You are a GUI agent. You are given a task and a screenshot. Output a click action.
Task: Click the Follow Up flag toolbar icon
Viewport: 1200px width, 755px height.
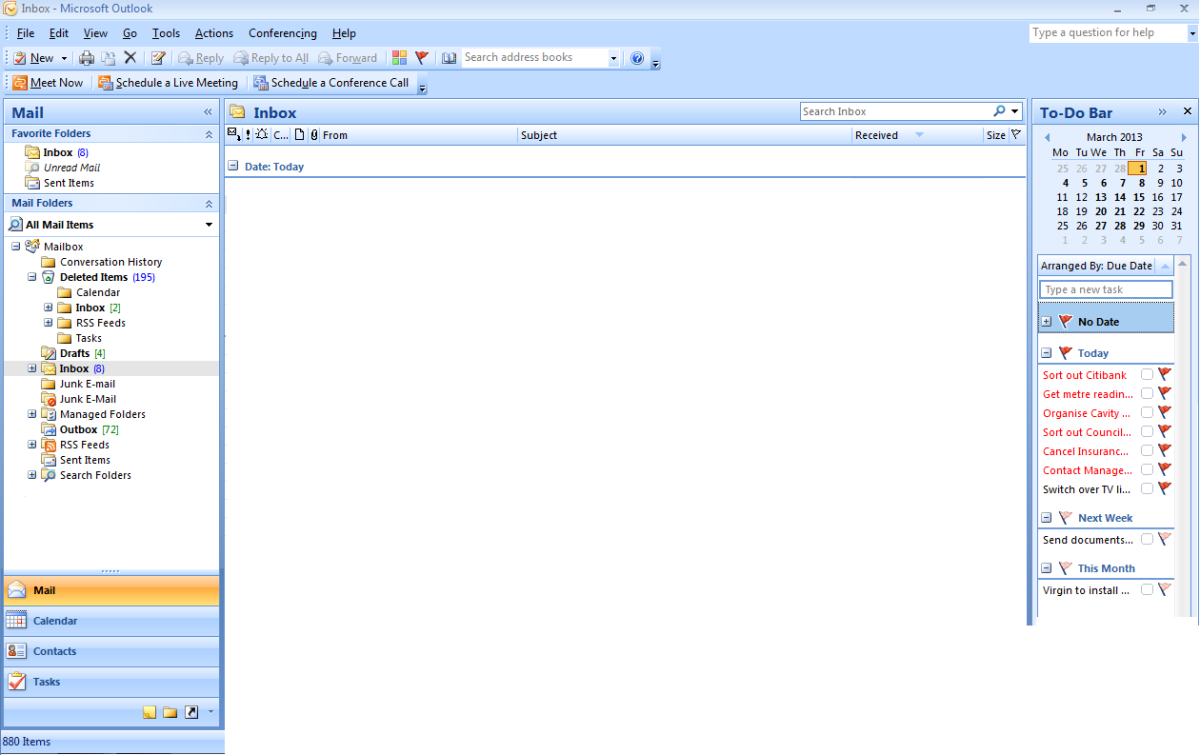click(421, 57)
